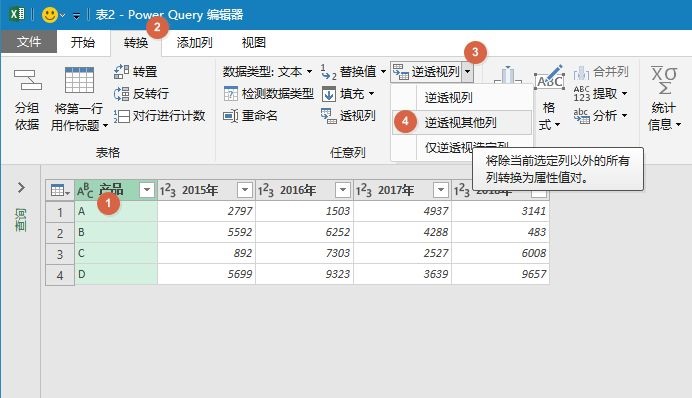Open the 产品 column filter dropdown

147,190
